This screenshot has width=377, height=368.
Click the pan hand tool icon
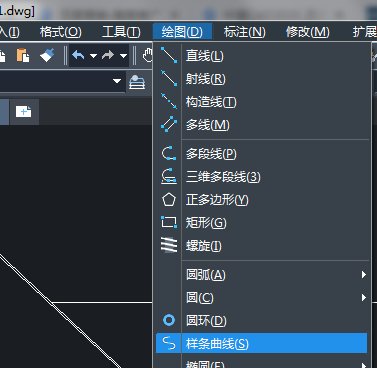[x=148, y=55]
